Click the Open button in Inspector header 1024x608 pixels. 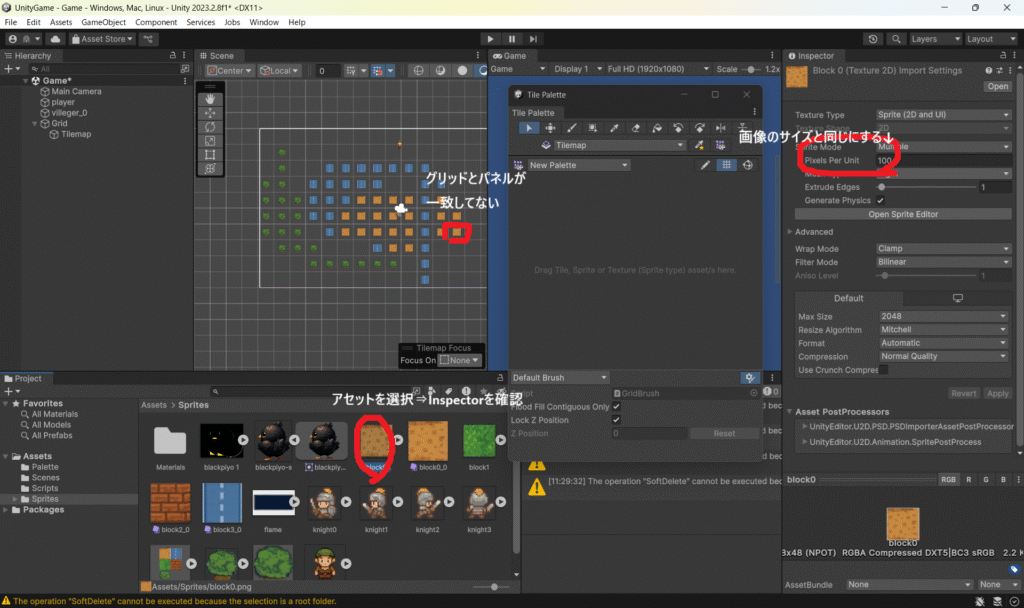997,86
